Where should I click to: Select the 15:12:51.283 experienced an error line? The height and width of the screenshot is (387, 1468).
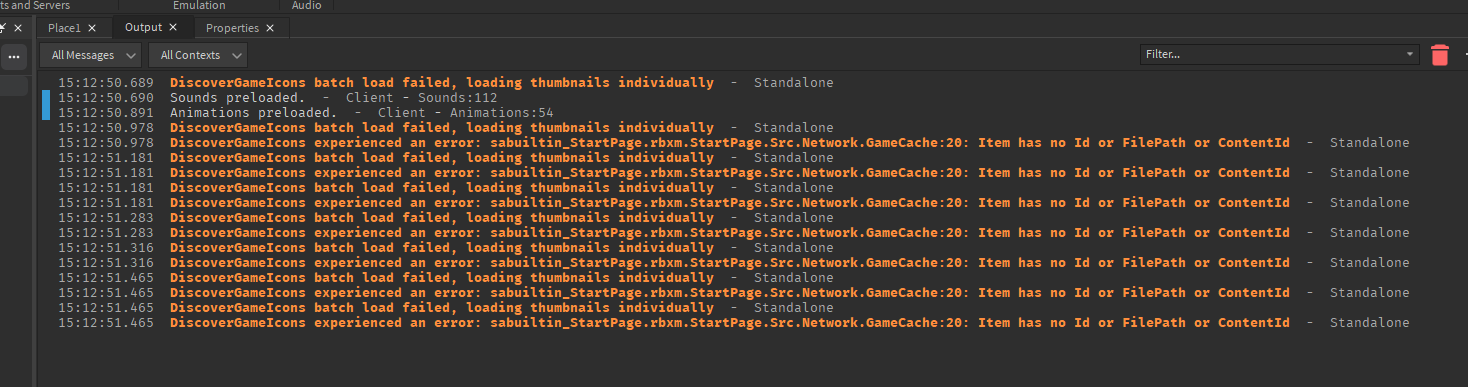[733, 233]
